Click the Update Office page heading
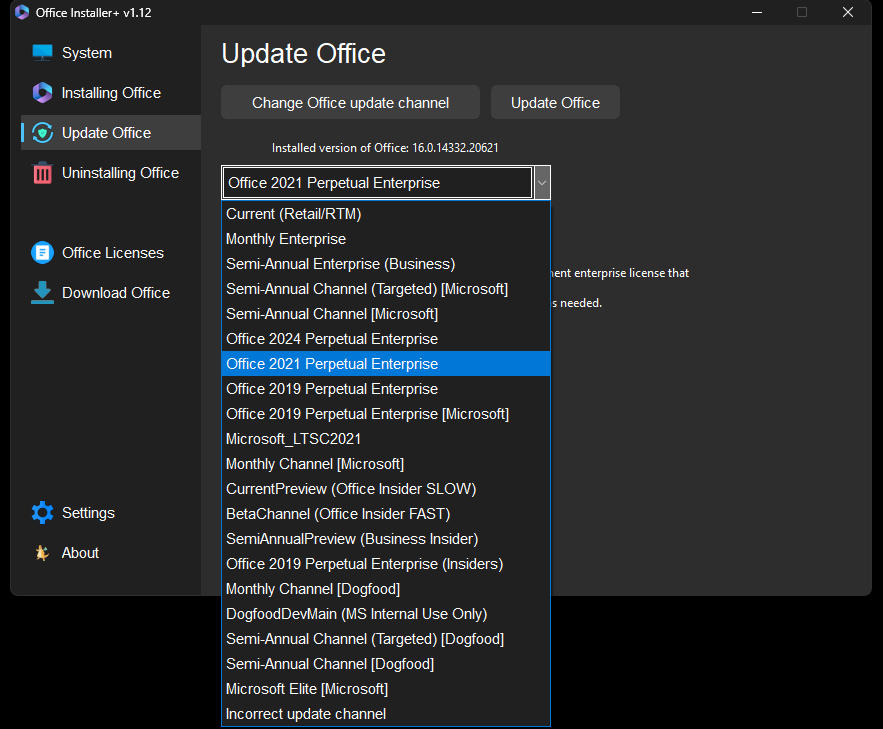 (304, 54)
